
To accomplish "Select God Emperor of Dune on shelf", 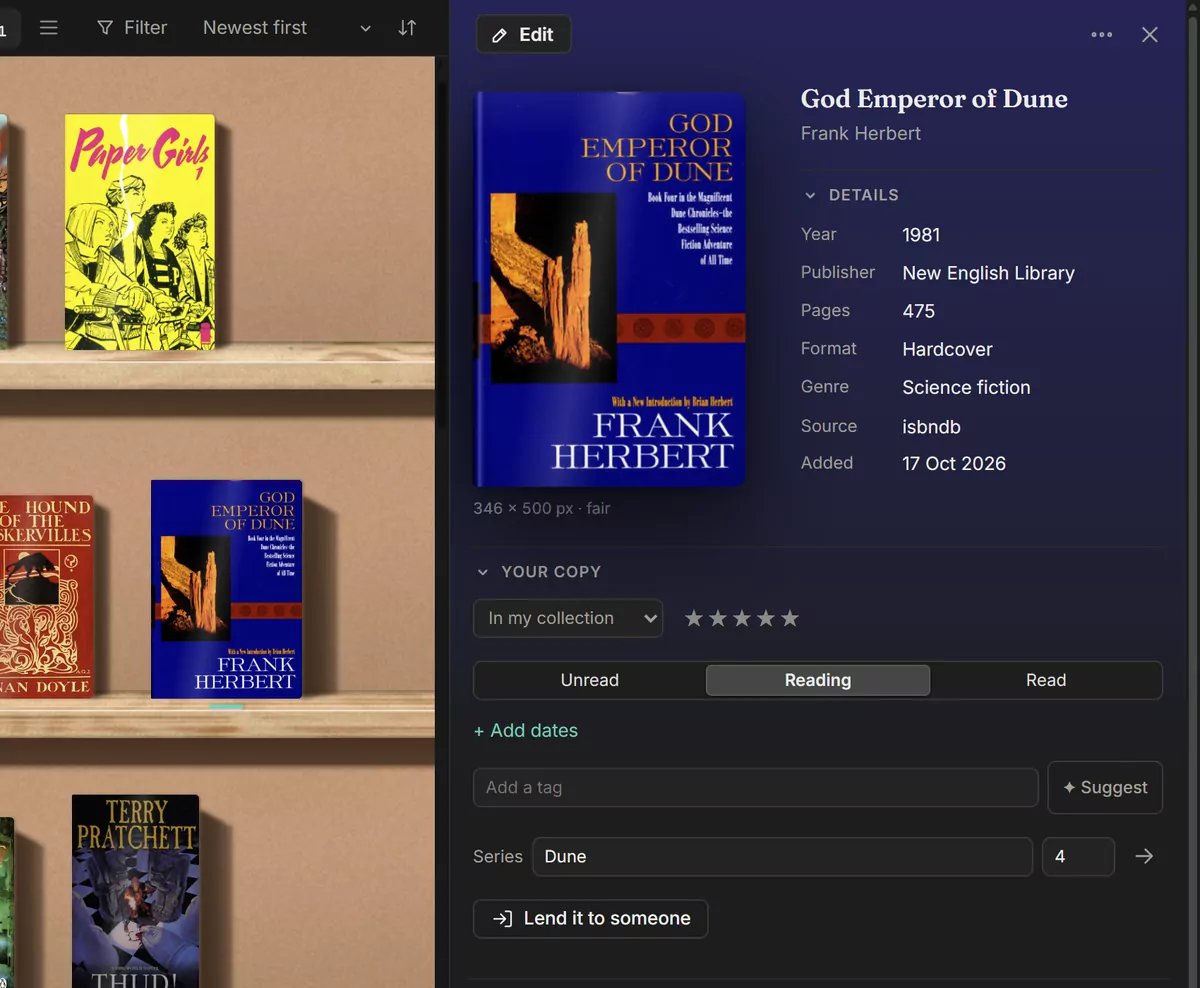I will tap(227, 589).
